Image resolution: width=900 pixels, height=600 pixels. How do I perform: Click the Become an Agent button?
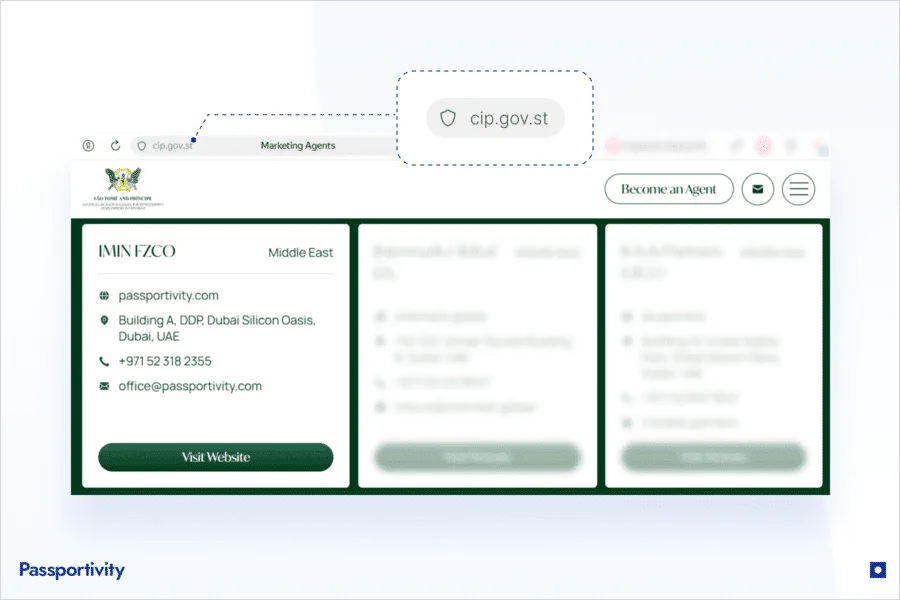pos(669,189)
